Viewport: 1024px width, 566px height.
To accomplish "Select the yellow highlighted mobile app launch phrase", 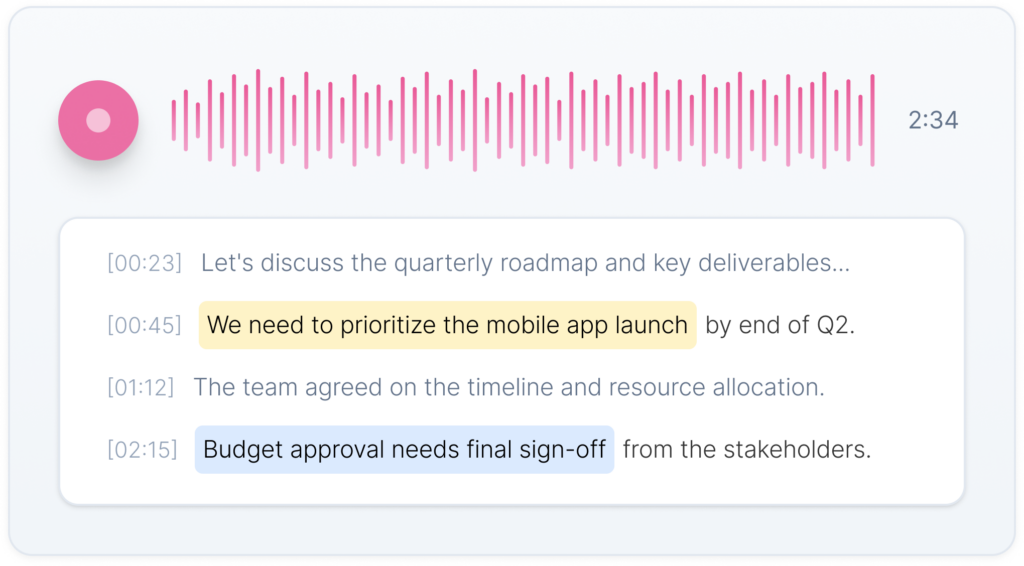I will (447, 325).
